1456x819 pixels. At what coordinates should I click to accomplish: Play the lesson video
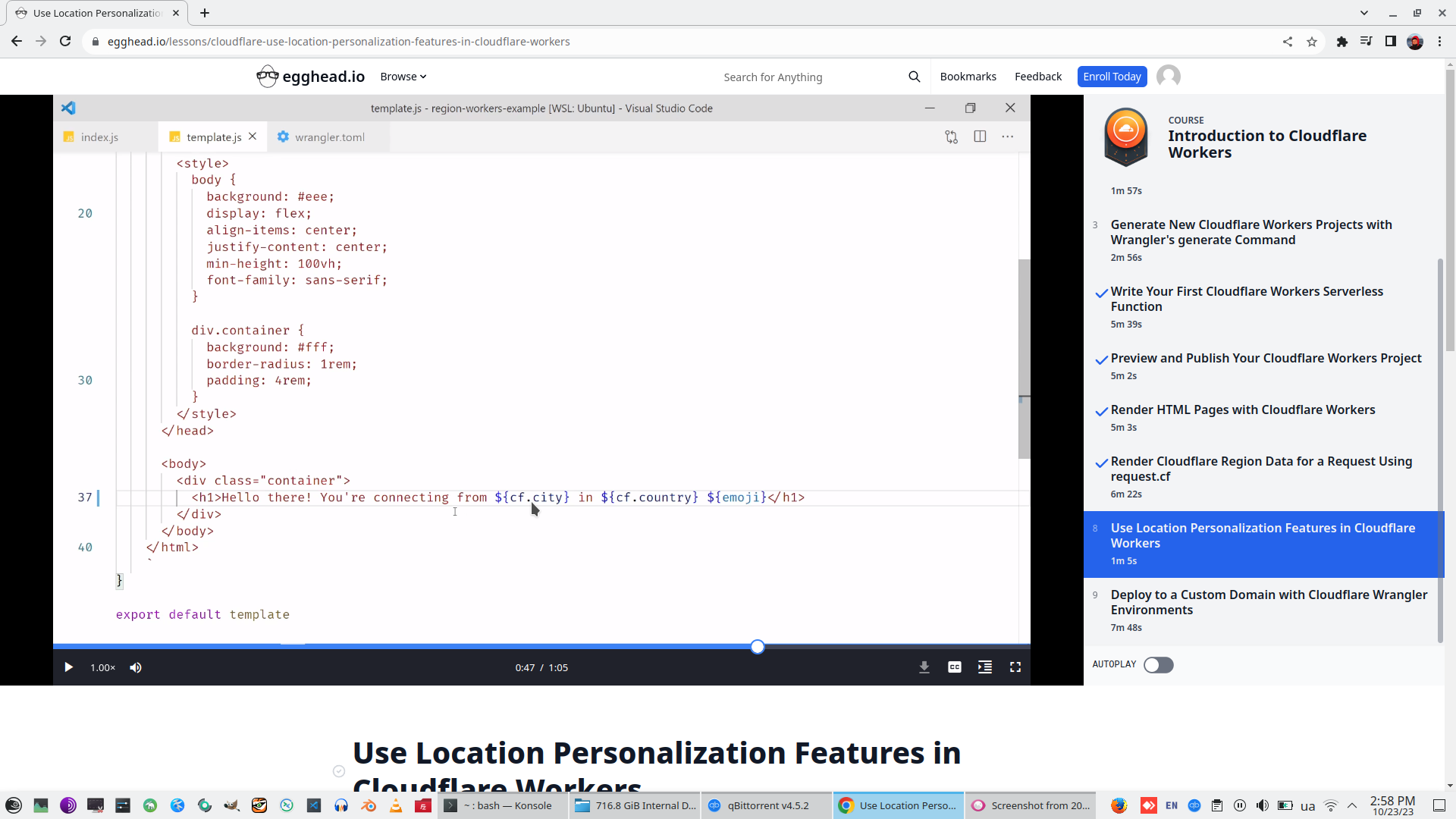(68, 667)
